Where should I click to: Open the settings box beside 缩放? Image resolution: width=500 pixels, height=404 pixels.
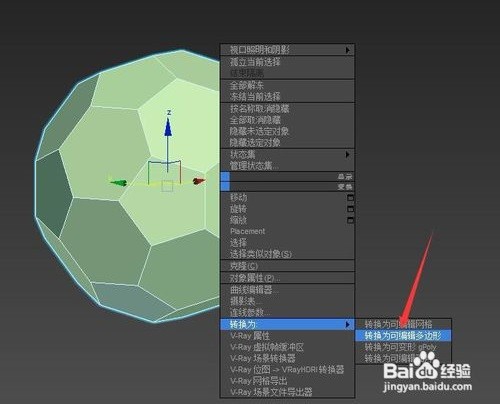pos(350,220)
